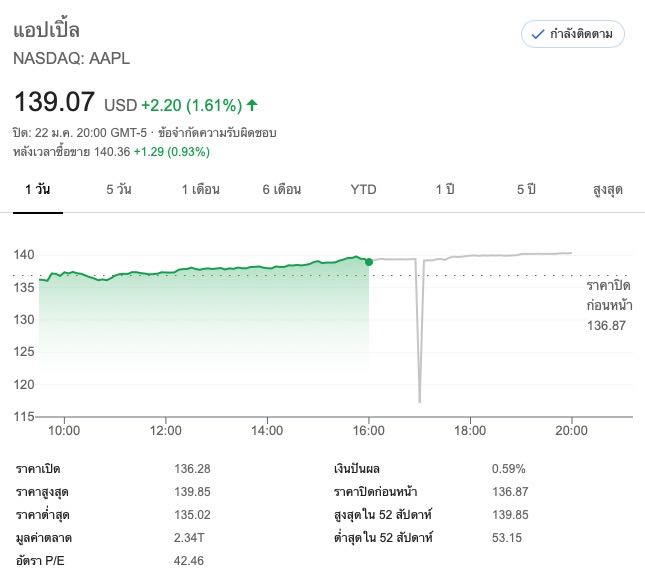Toggle the กำลังติดตาม following button
645x583 pixels.
[573, 34]
